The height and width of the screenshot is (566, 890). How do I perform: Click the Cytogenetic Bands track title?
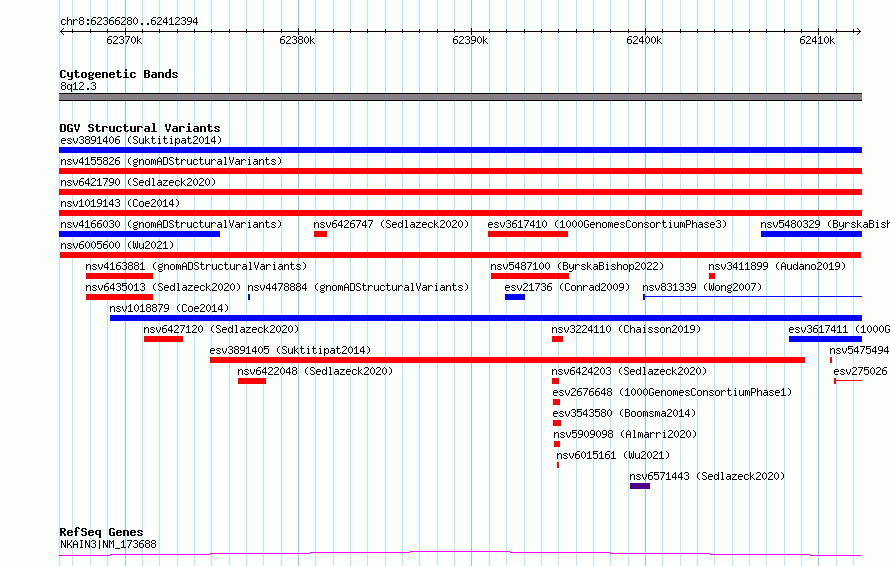pyautogui.click(x=119, y=74)
